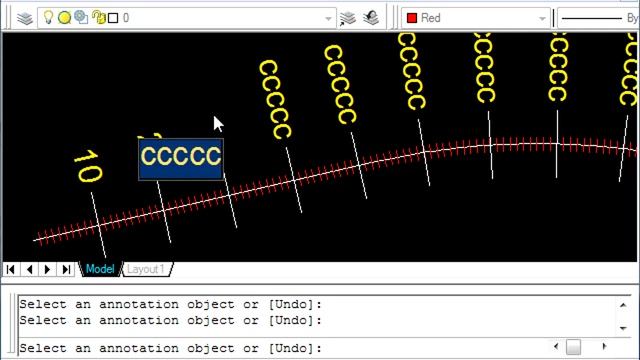640x360 pixels.
Task: Switch to the Layout1 tab
Action: click(146, 269)
